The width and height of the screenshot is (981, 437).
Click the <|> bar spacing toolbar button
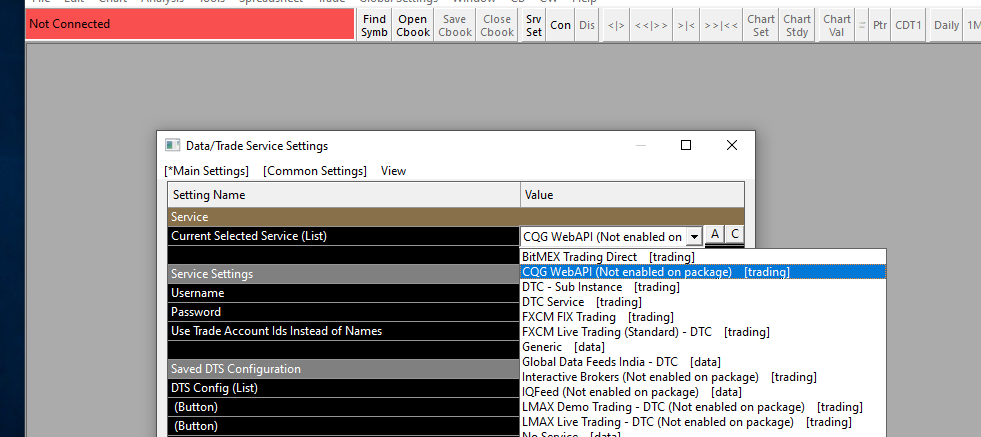click(616, 26)
